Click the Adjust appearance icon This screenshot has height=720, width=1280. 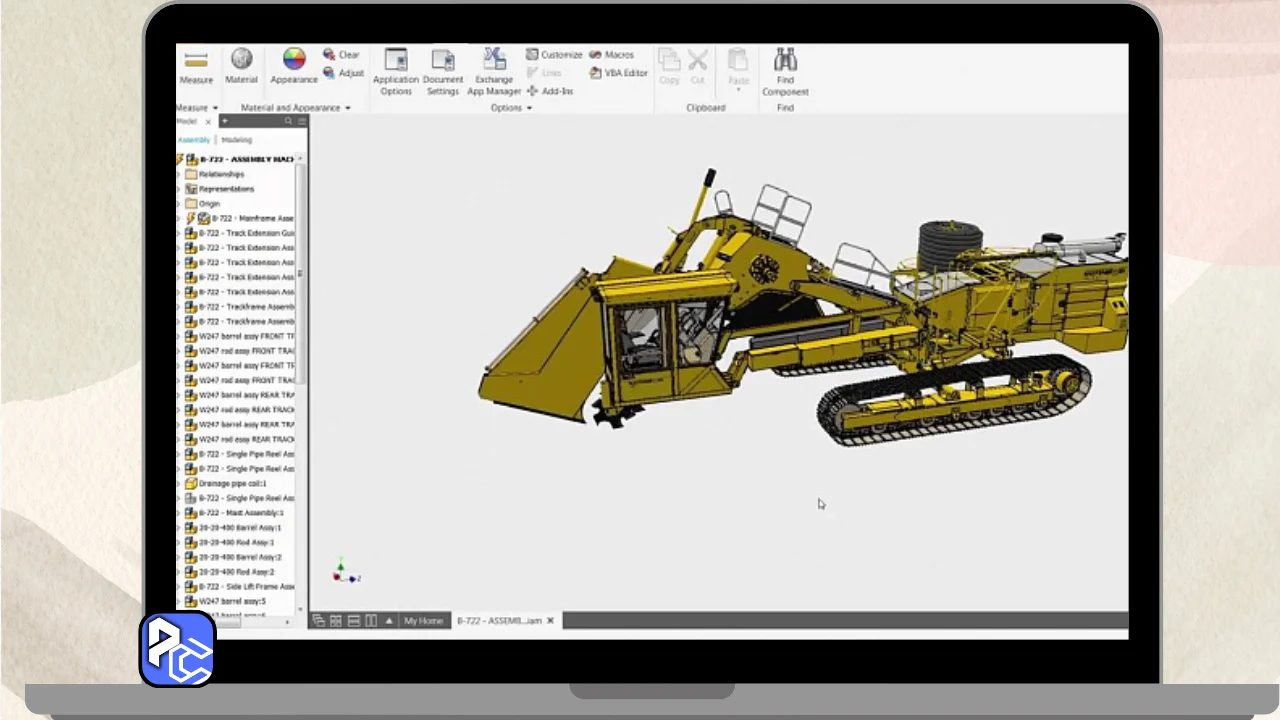(330, 73)
